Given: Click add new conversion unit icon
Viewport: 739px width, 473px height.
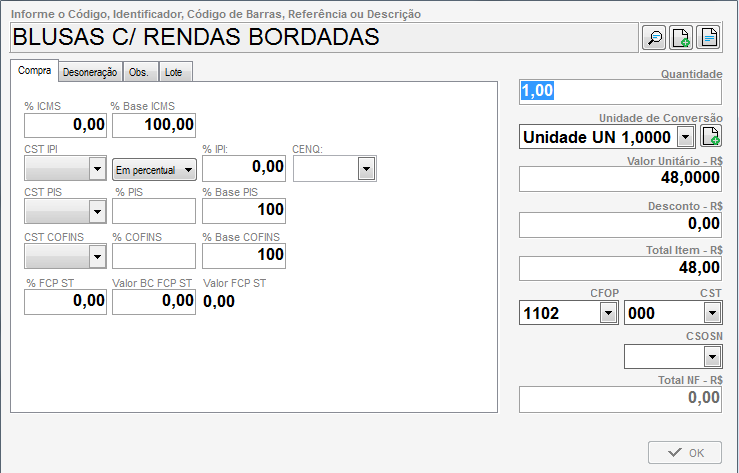Looking at the screenshot, I should pos(709,137).
